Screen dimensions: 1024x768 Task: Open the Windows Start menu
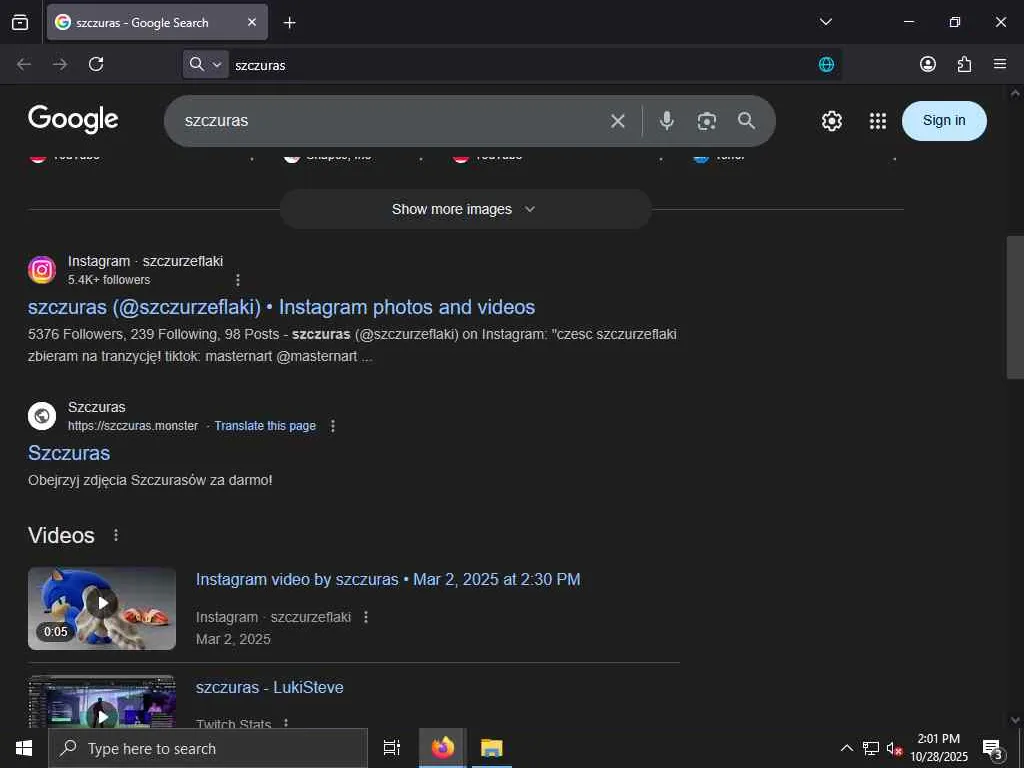pyautogui.click(x=24, y=748)
